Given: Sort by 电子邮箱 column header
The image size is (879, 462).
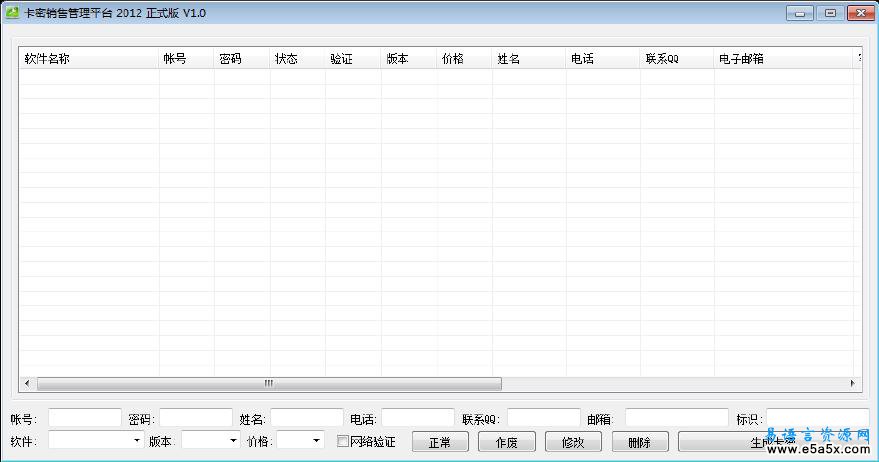Looking at the screenshot, I should click(784, 58).
